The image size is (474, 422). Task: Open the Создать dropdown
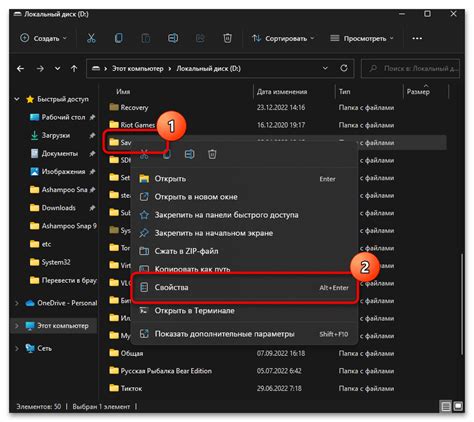point(44,38)
